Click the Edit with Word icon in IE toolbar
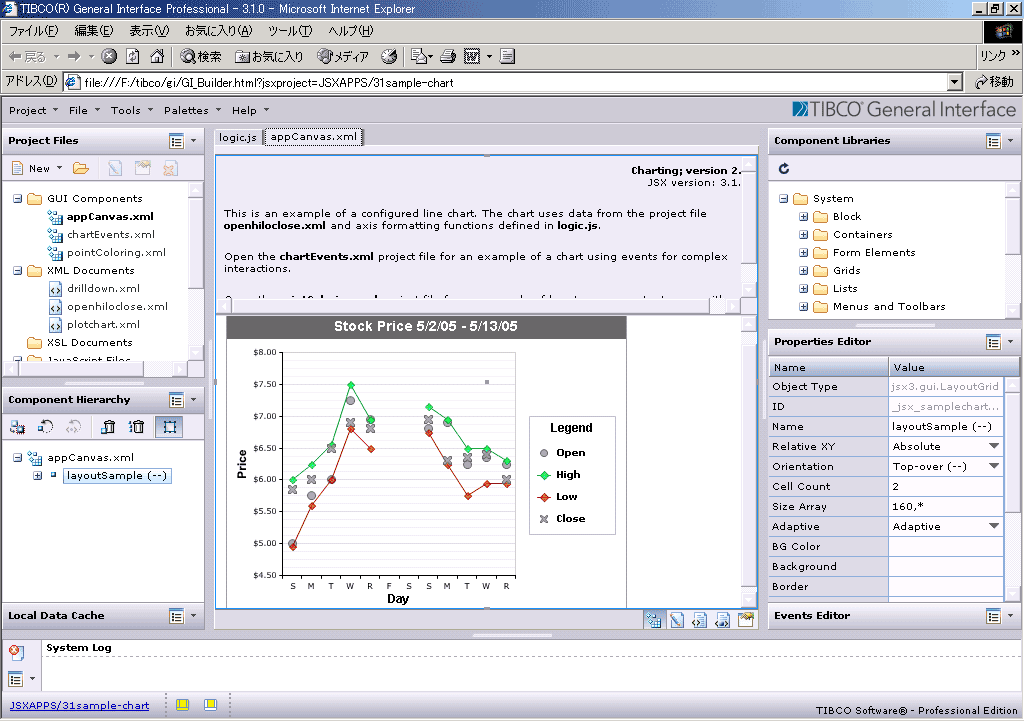1024x721 pixels. coord(472,56)
